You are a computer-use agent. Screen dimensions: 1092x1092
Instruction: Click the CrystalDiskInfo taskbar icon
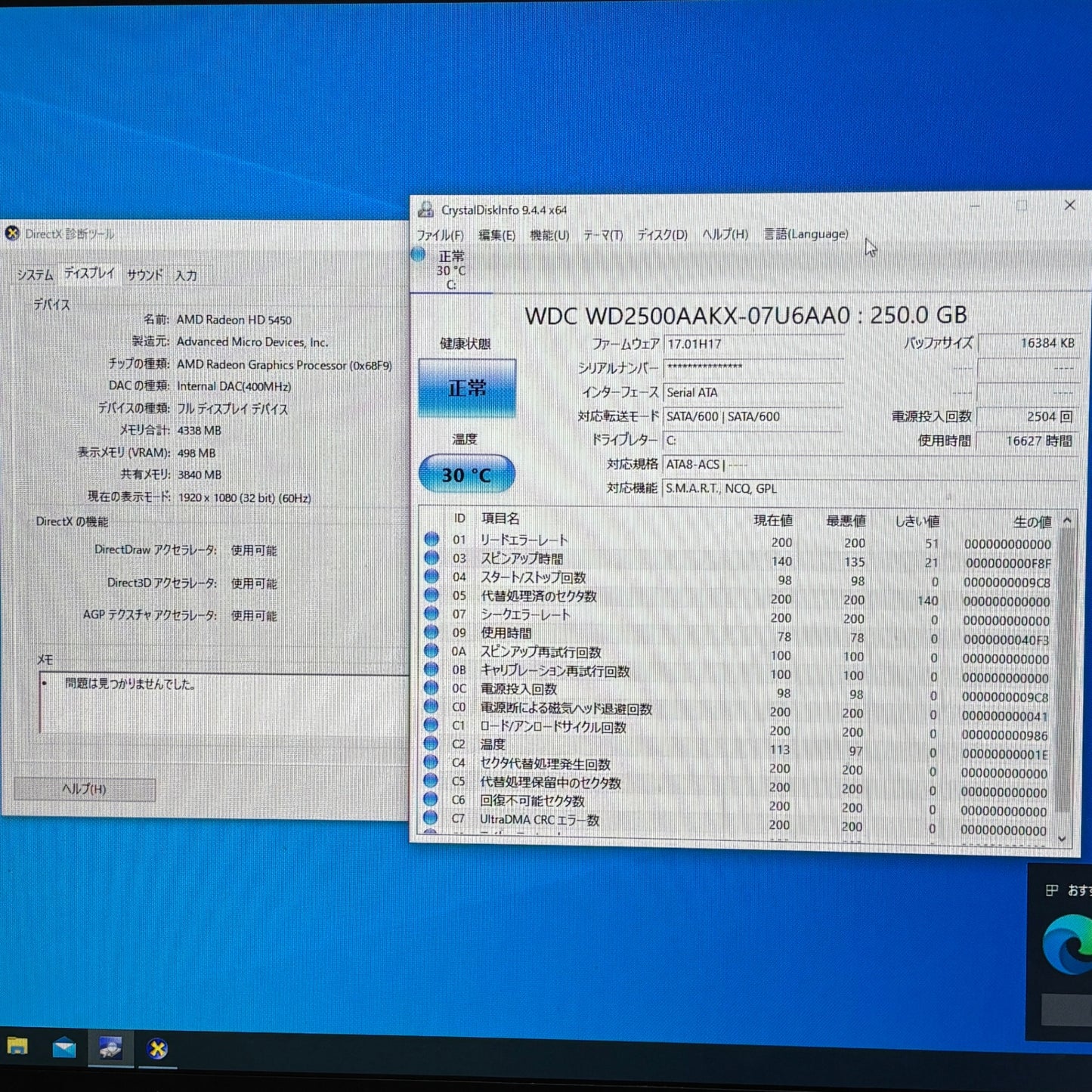click(110, 1048)
